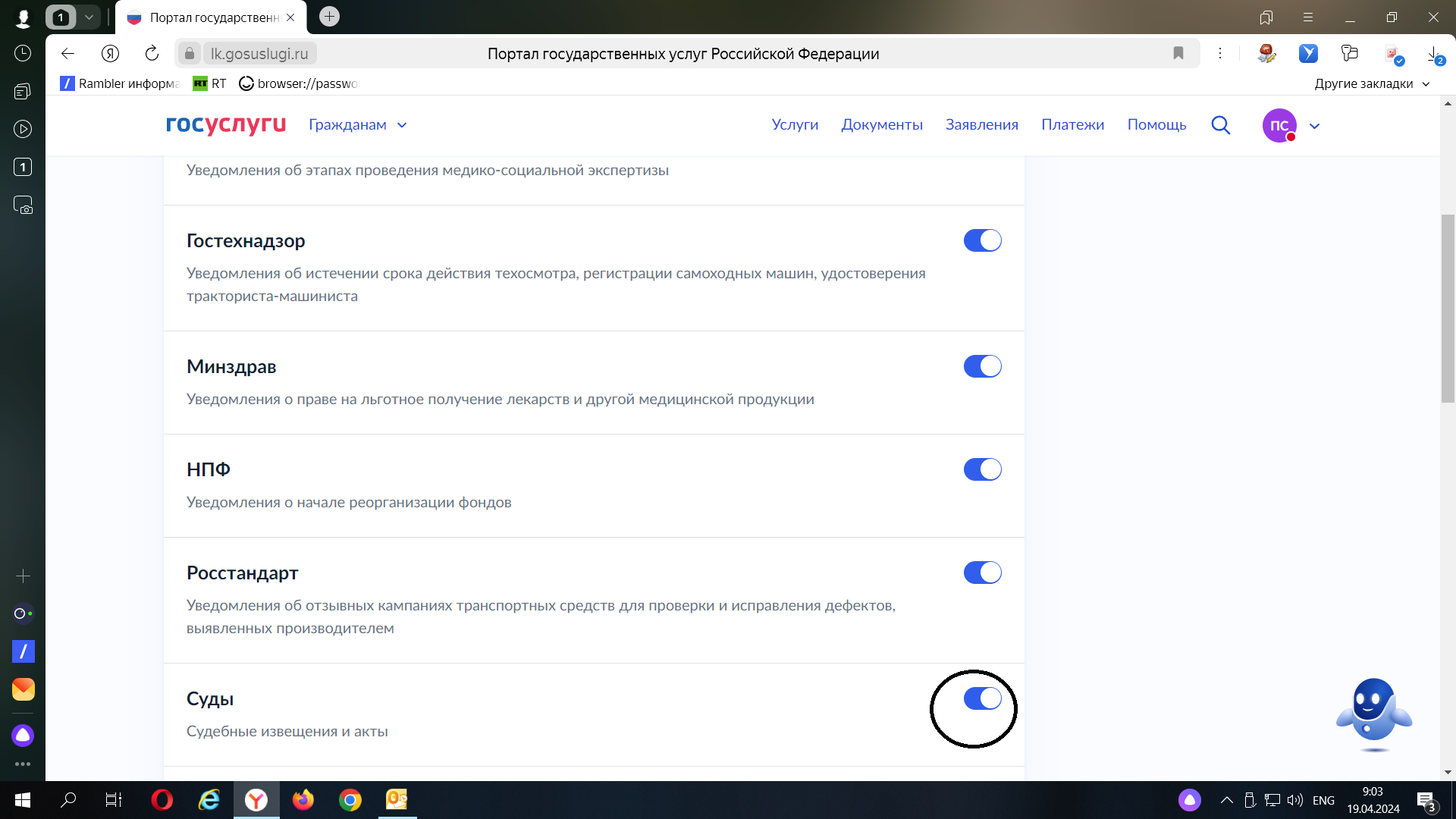The height and width of the screenshot is (819, 1456).
Task: Open browser history clock icon in sidebar
Action: tap(23, 53)
